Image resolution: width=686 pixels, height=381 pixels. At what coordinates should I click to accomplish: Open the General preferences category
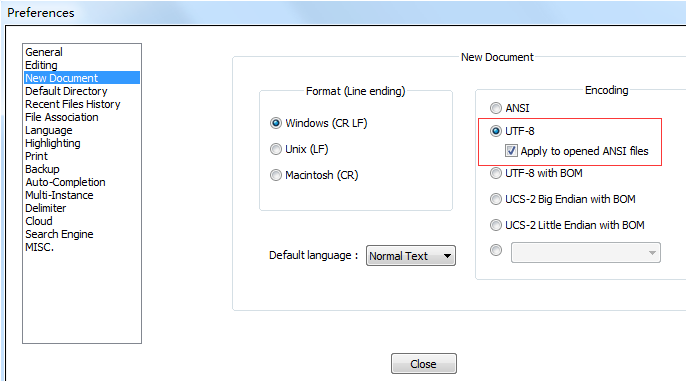(44, 52)
